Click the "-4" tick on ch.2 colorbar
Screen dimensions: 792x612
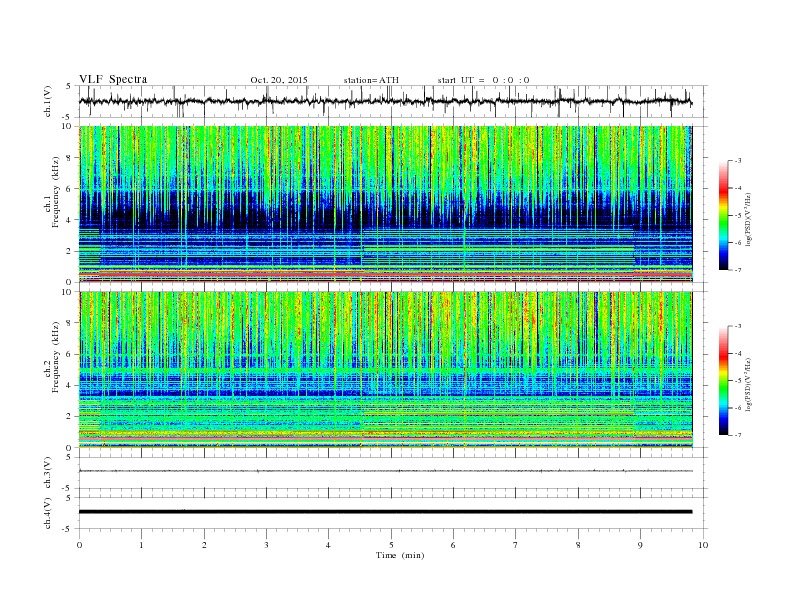tap(738, 353)
